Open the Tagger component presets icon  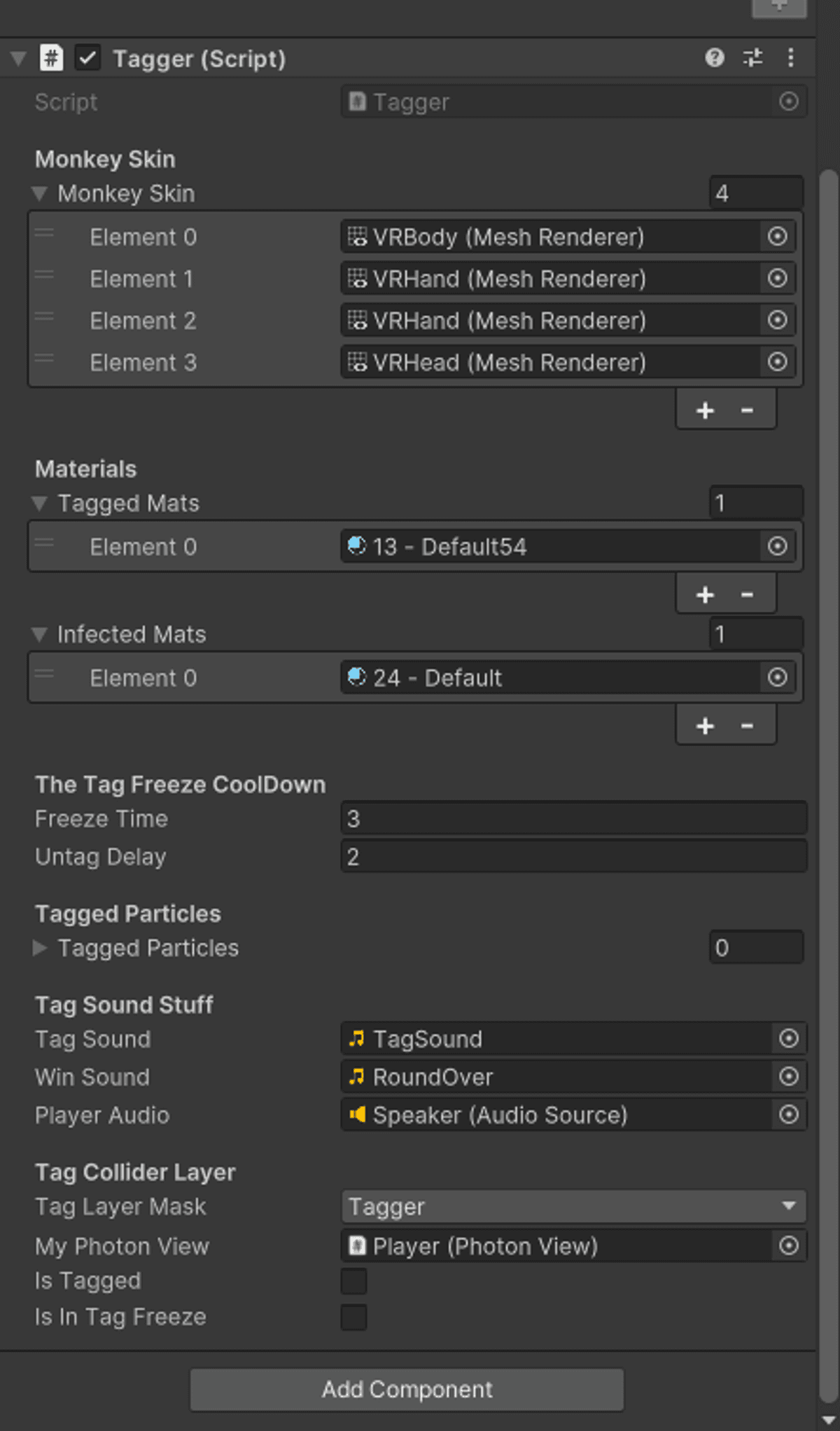pos(752,57)
